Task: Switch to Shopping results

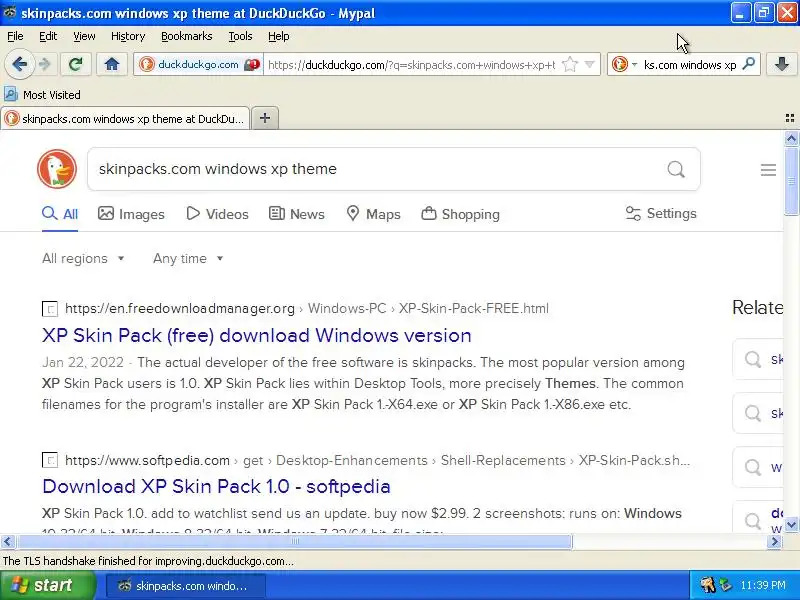Action: pyautogui.click(x=461, y=214)
